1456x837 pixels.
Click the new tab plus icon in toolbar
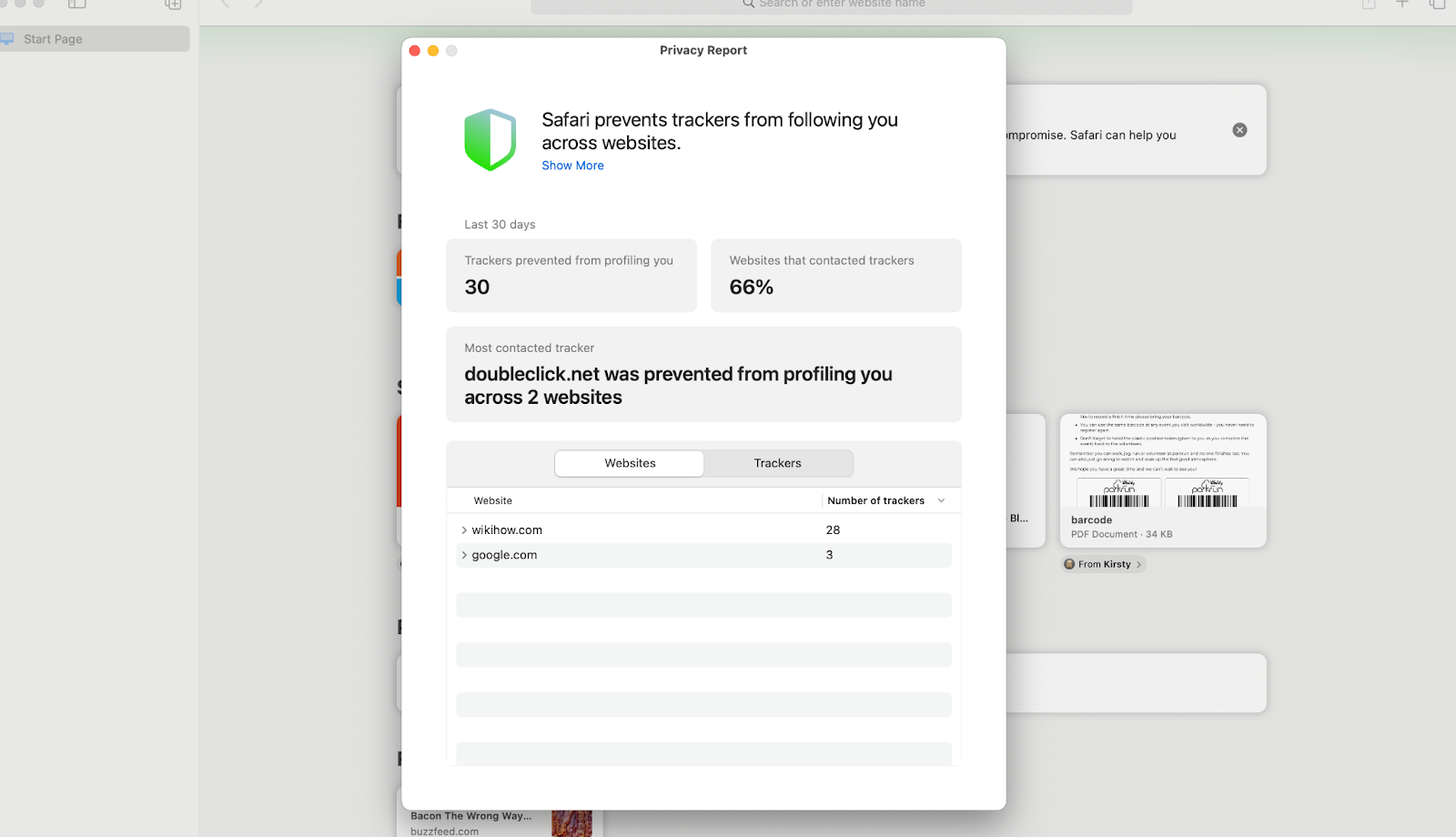pyautogui.click(x=1402, y=5)
